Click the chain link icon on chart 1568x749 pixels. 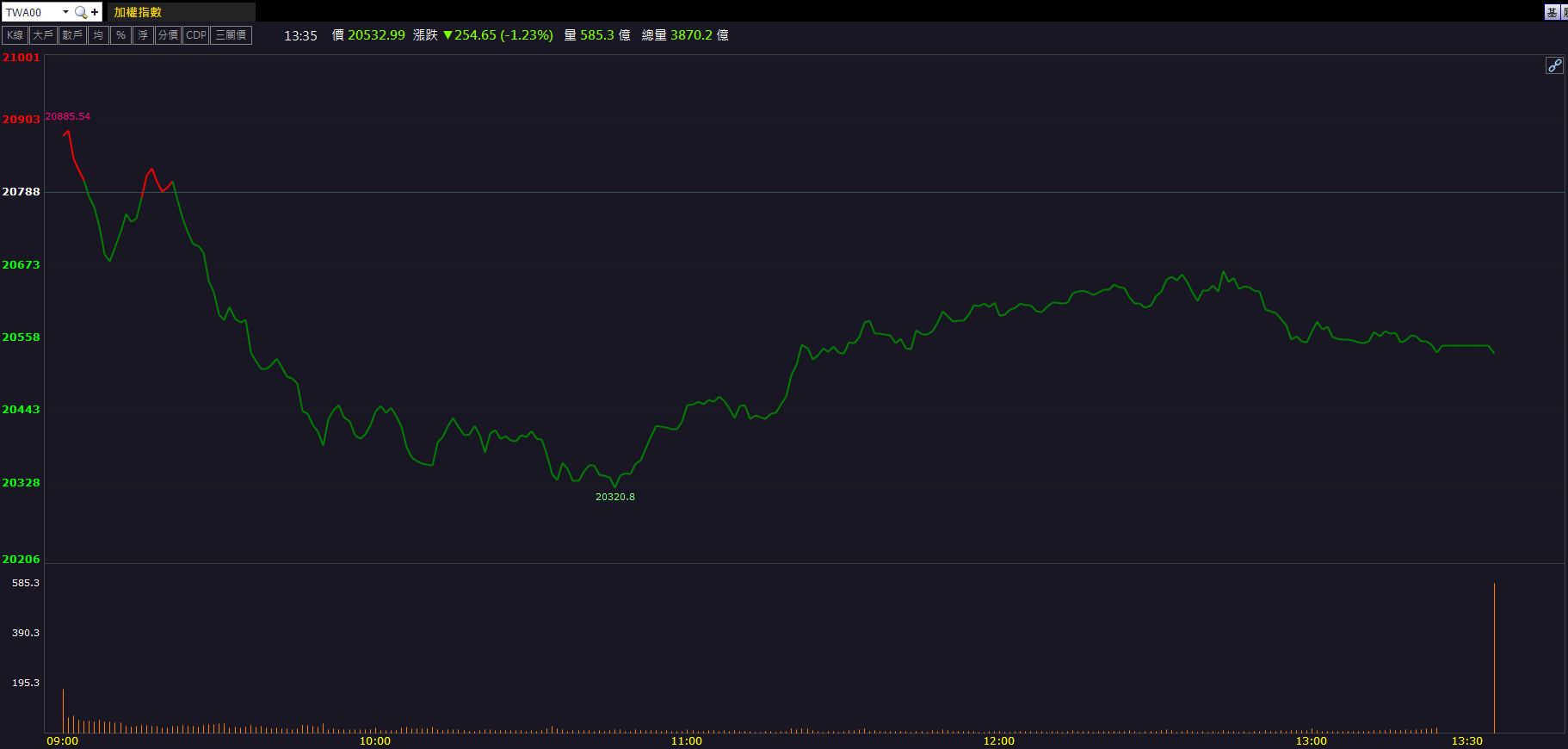[1554, 65]
